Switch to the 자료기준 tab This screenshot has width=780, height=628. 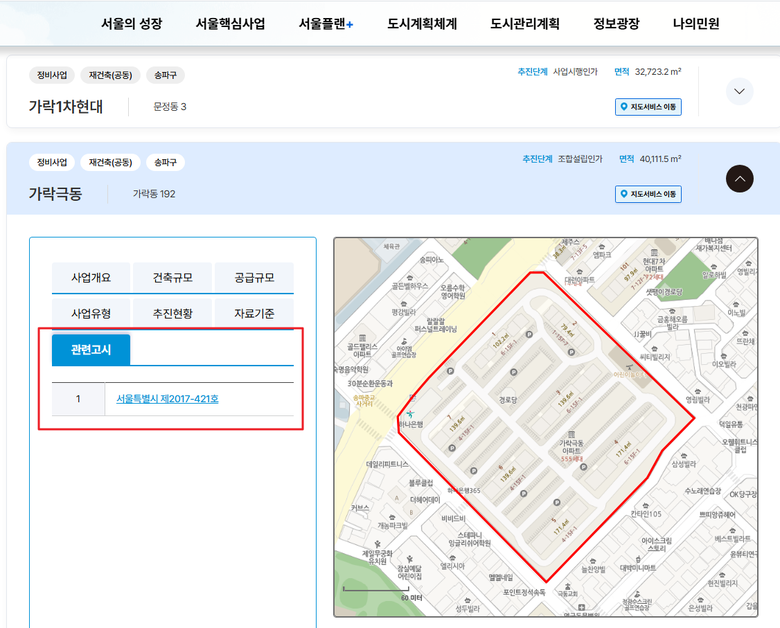pyautogui.click(x=254, y=314)
